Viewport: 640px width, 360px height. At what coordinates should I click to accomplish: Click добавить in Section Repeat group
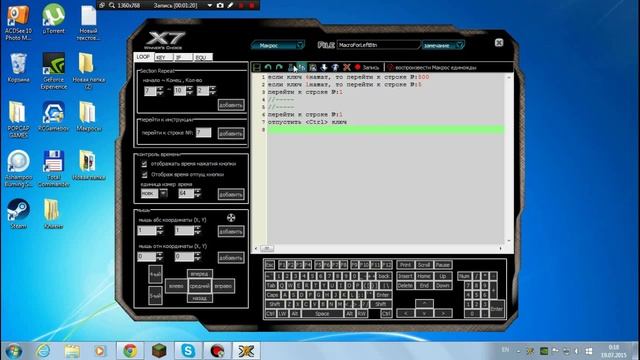[x=231, y=105]
